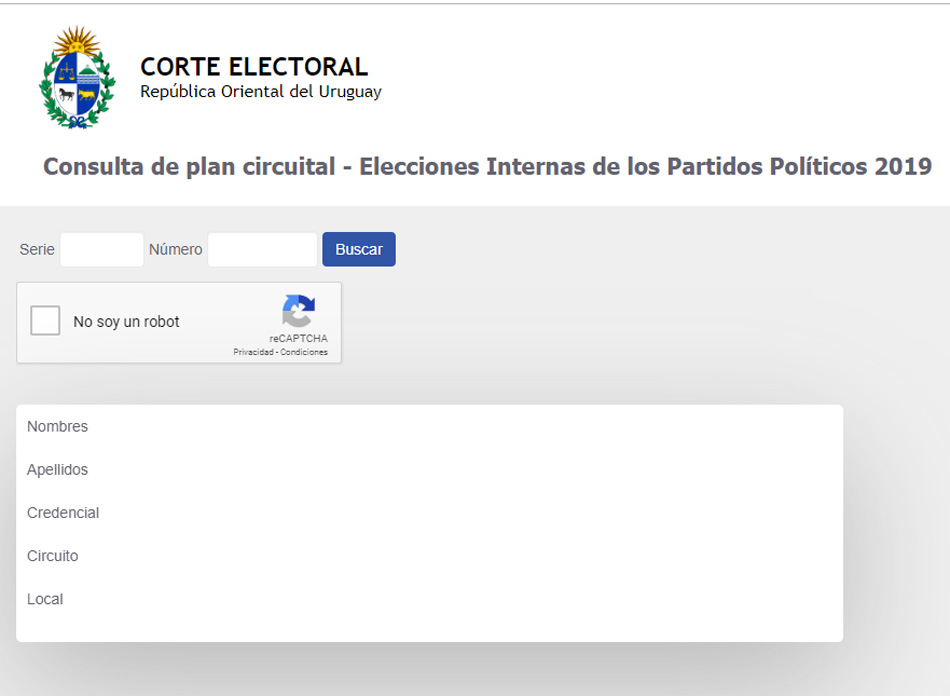Select the Nombres result row
The height and width of the screenshot is (696, 950).
coord(430,426)
